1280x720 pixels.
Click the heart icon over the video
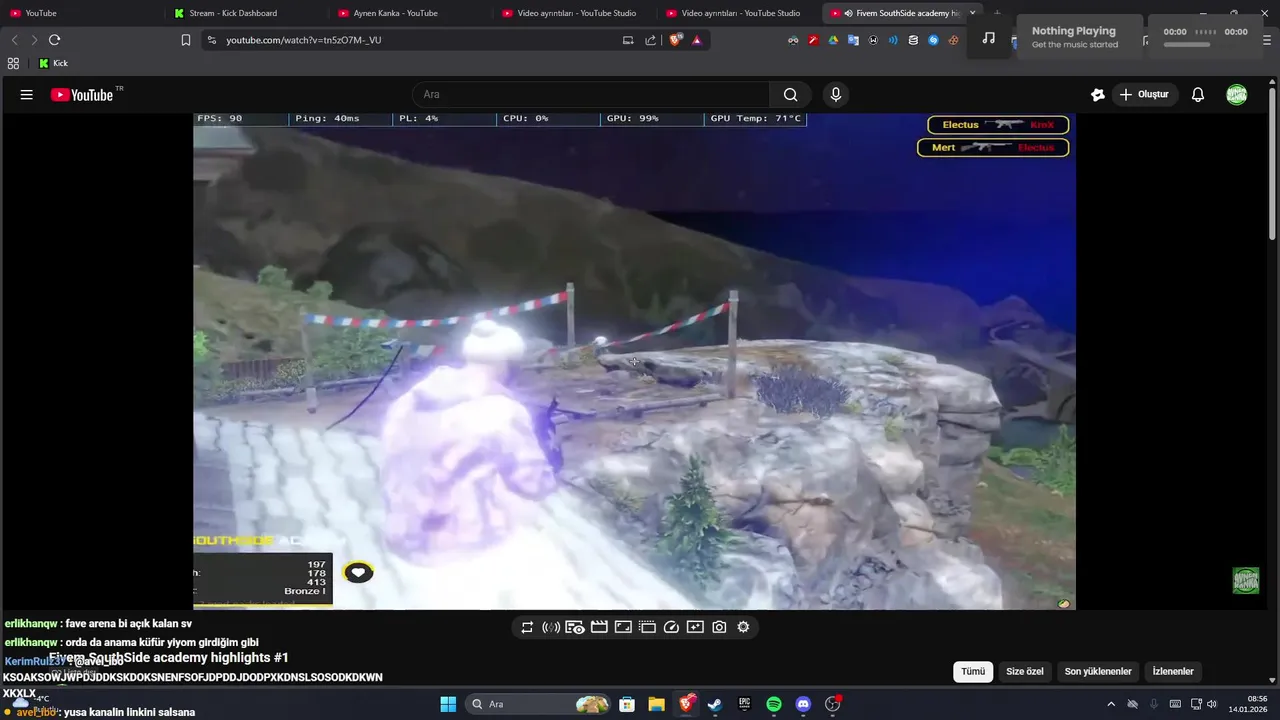pos(358,572)
